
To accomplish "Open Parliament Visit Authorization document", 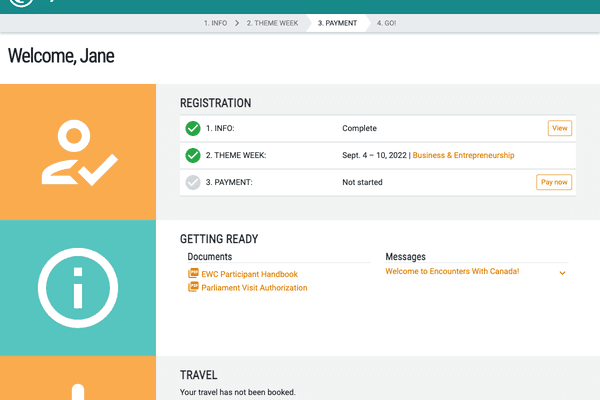I will [254, 288].
